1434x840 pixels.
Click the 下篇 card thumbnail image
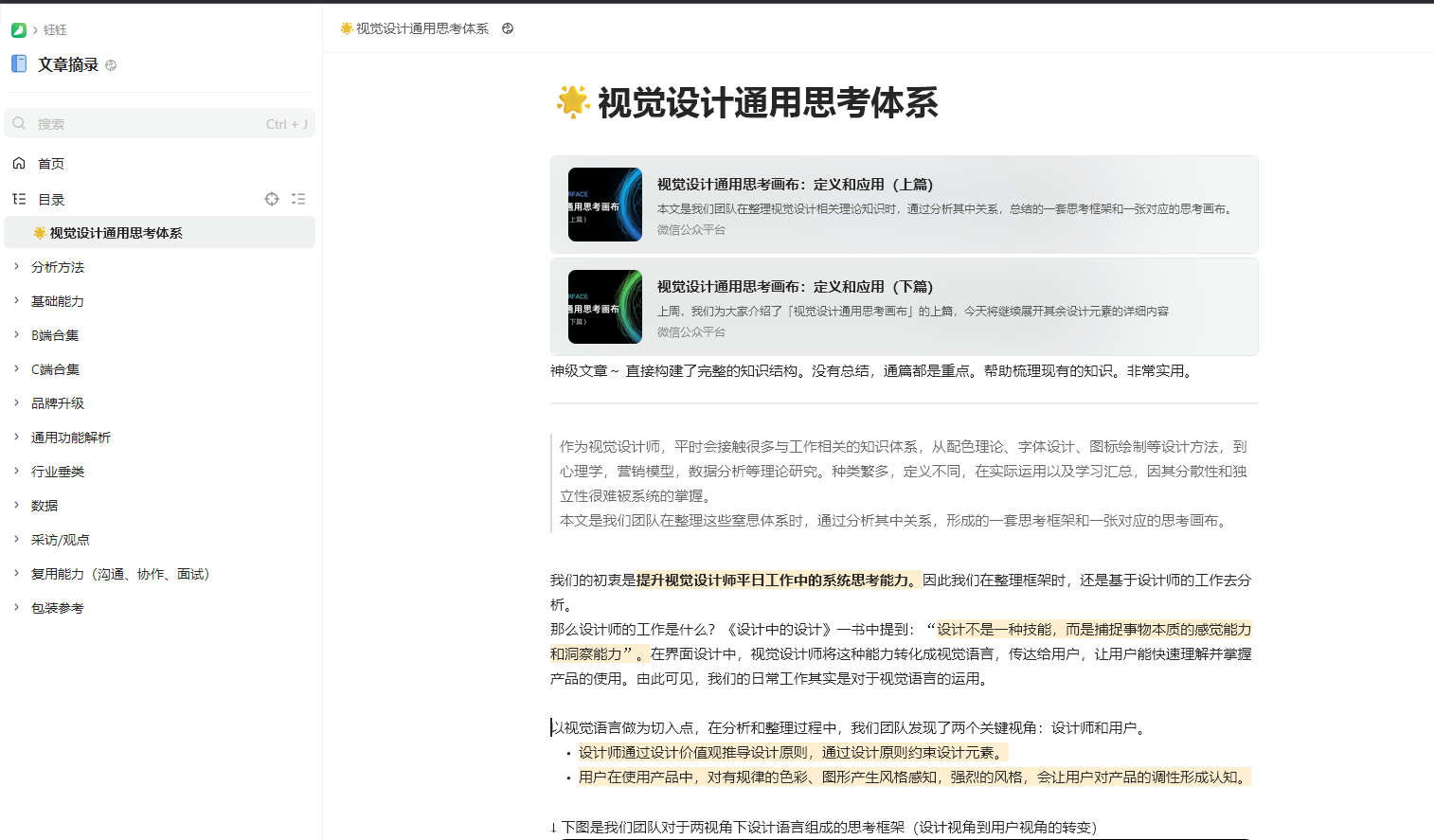click(605, 307)
